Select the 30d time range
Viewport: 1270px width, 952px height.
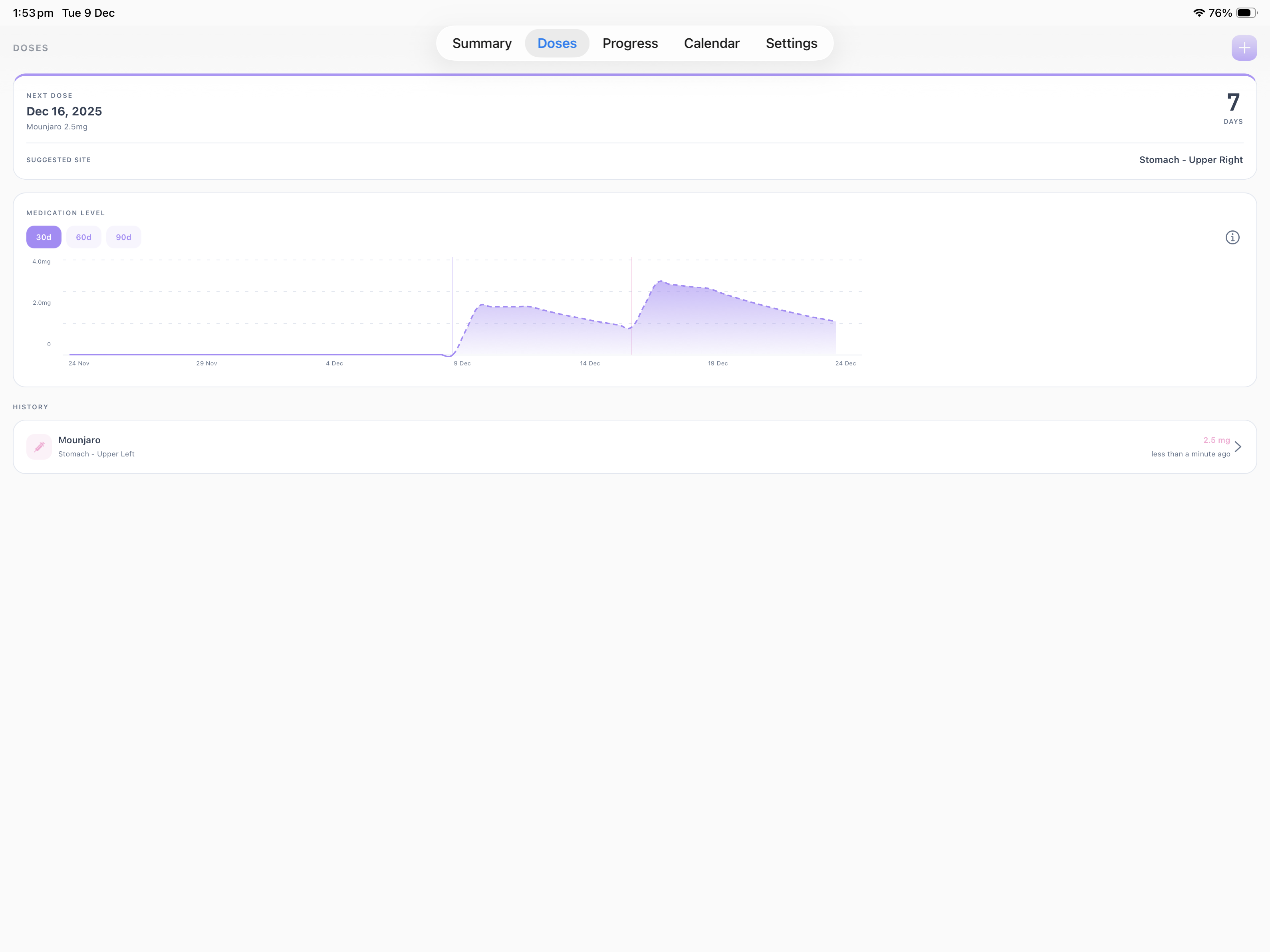[x=43, y=237]
